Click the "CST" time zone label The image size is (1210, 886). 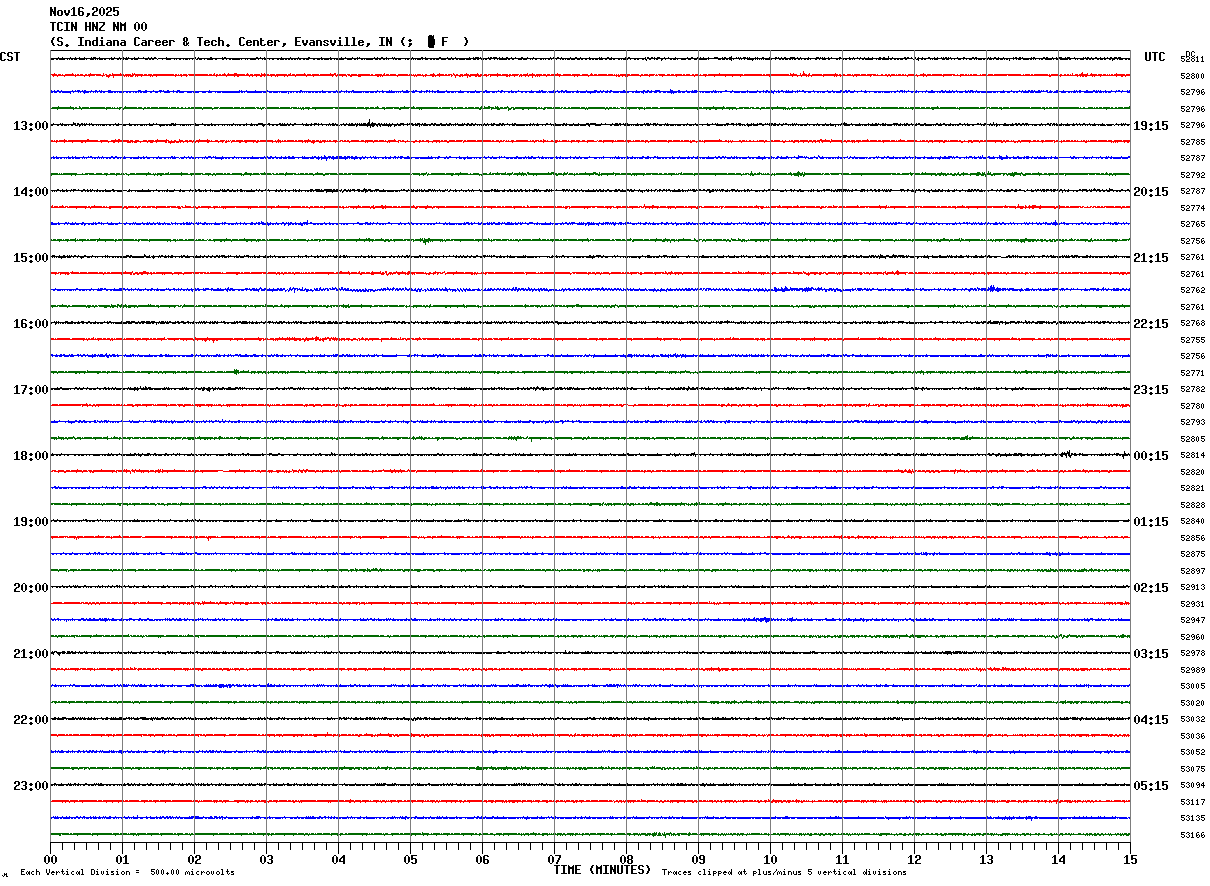pos(10,57)
